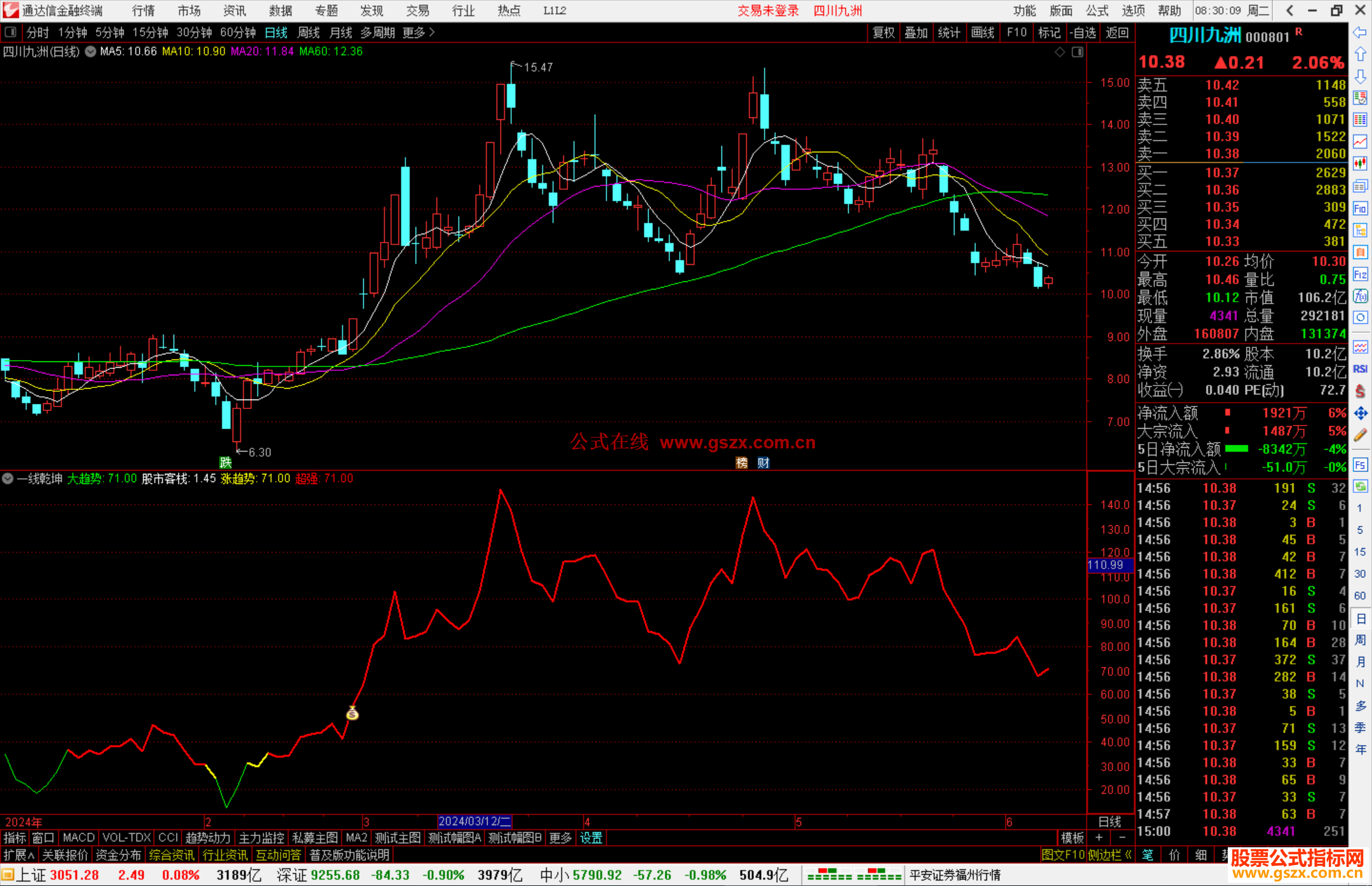Screen dimensions: 1372x886
Task: Collapse the 侧边栏 sidebar
Action: (x=1110, y=855)
